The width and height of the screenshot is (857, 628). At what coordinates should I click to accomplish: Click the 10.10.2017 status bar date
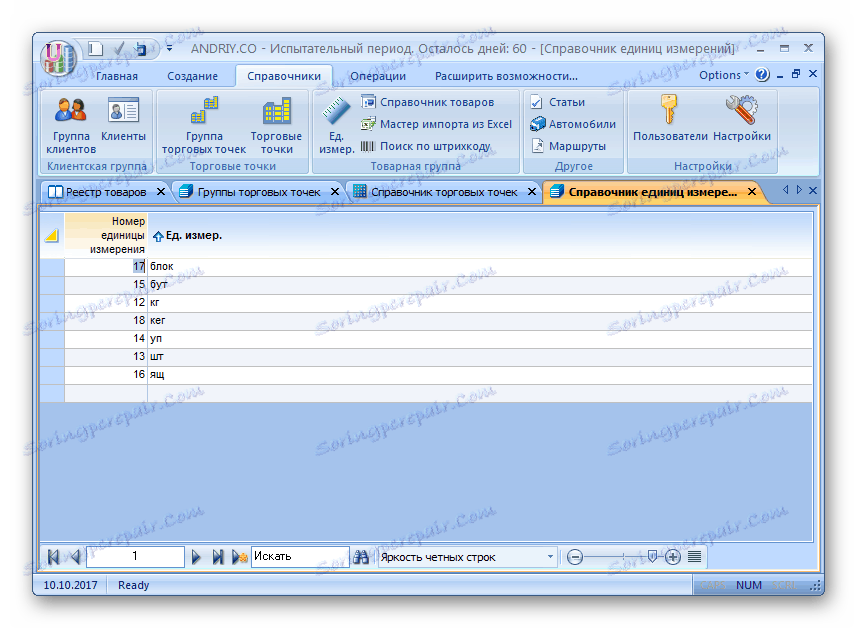71,585
